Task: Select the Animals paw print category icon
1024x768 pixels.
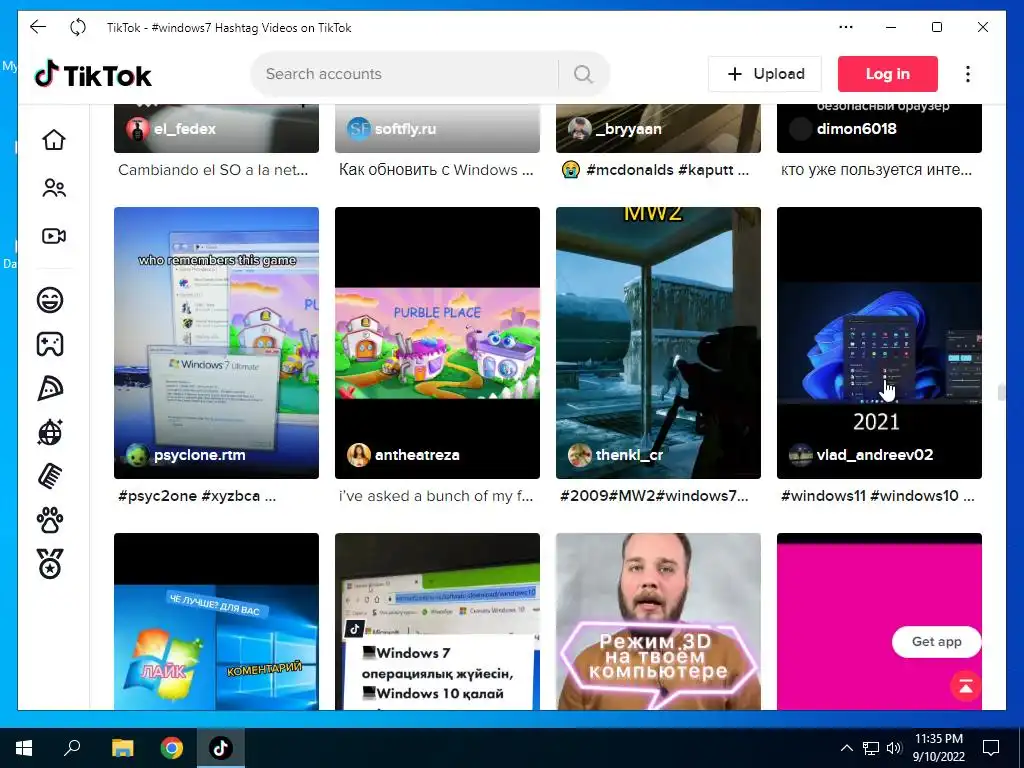Action: pos(50,520)
